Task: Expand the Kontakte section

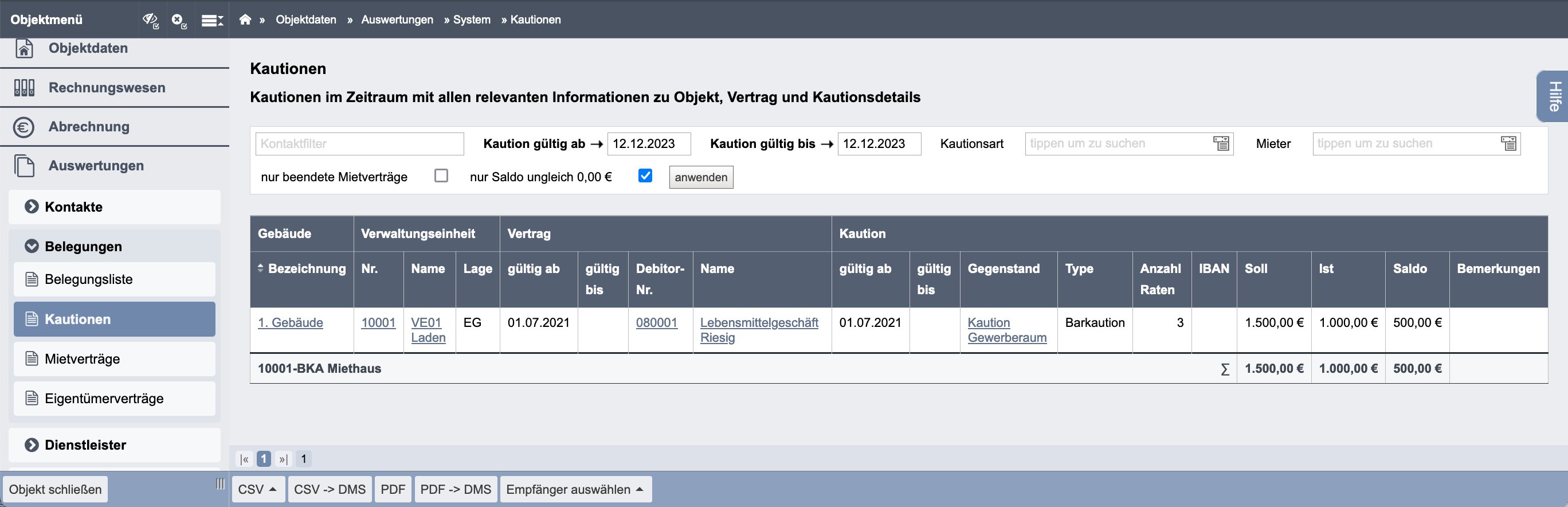Action: click(115, 207)
